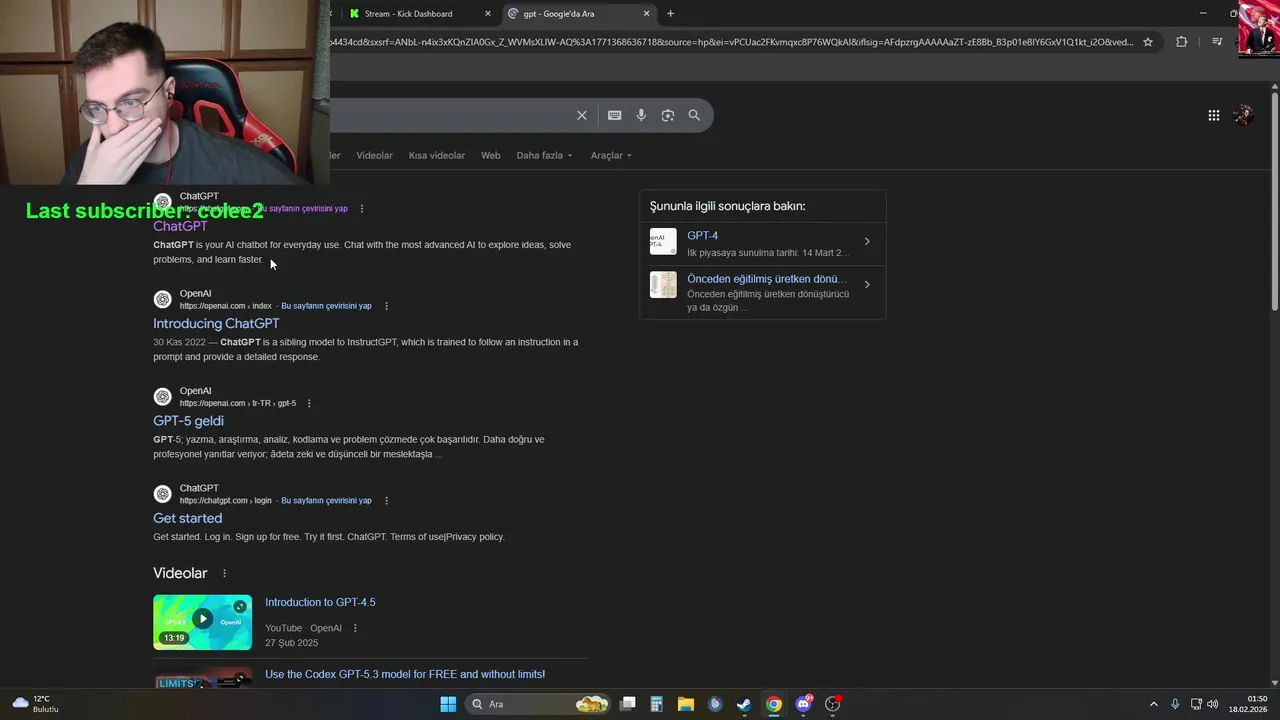The image size is (1280, 720).
Task: Open Steam from the taskbar
Action: tap(744, 704)
